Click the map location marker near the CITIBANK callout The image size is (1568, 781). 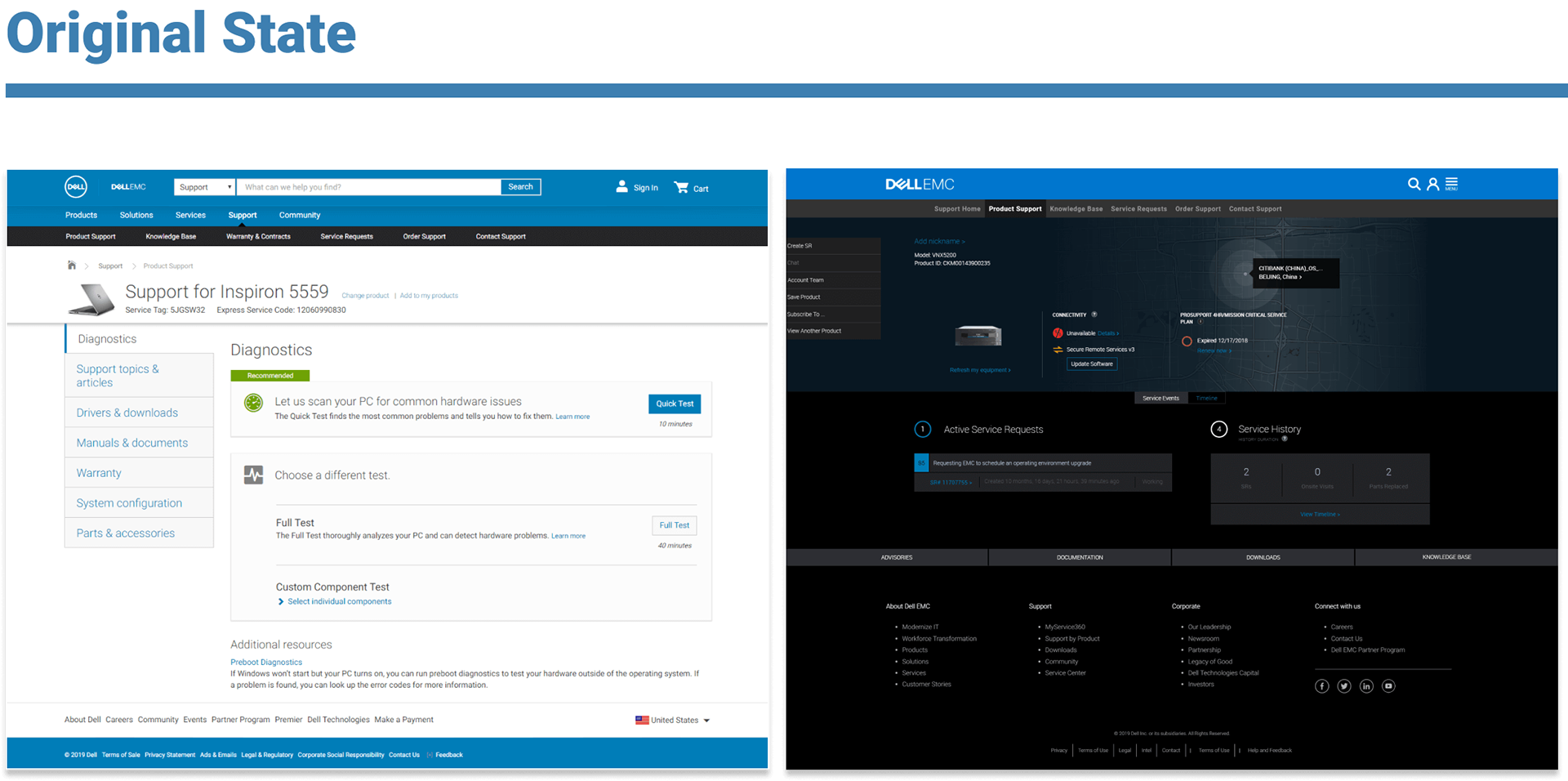[1245, 274]
